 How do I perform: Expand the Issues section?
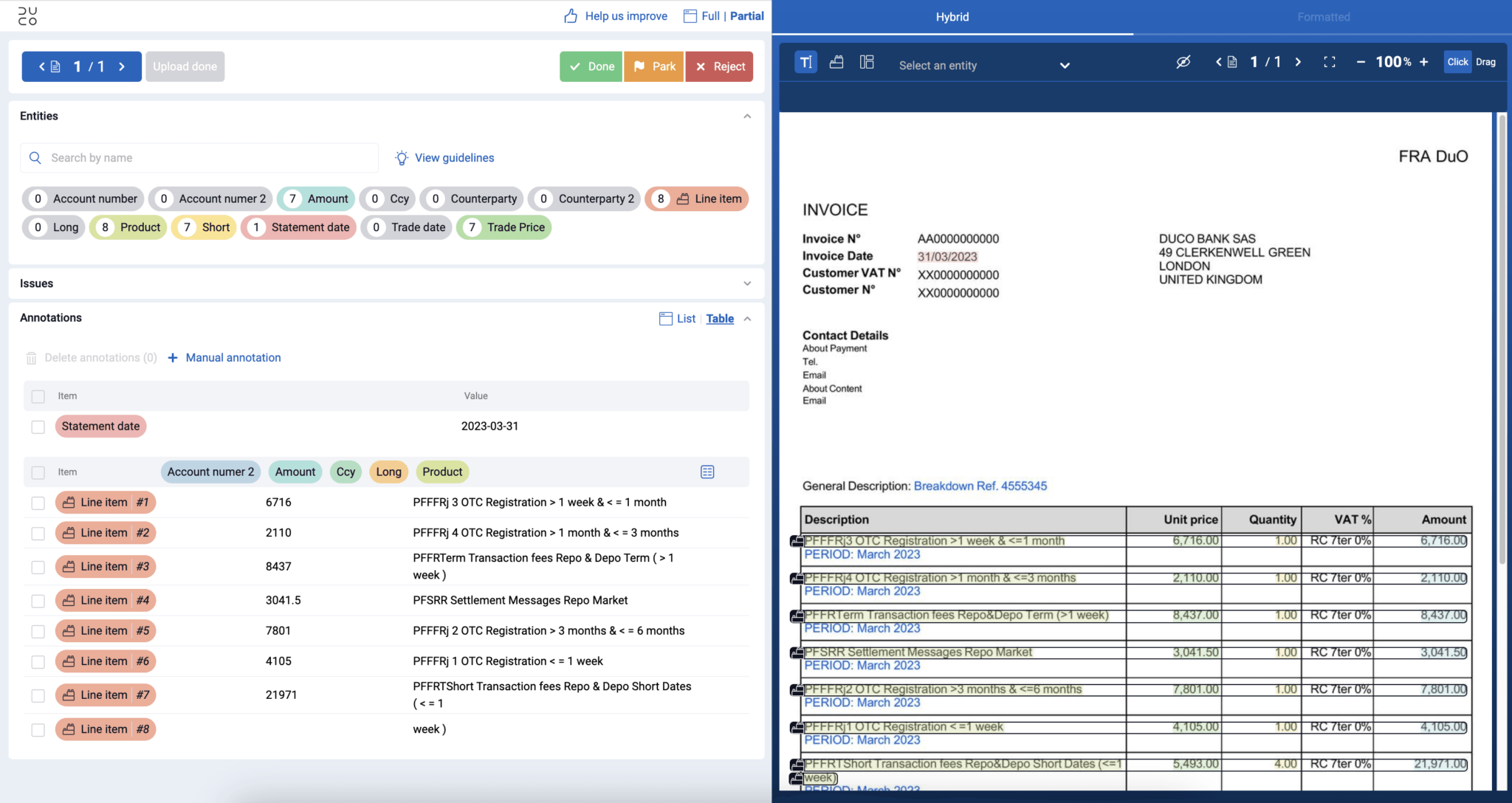coord(746,283)
